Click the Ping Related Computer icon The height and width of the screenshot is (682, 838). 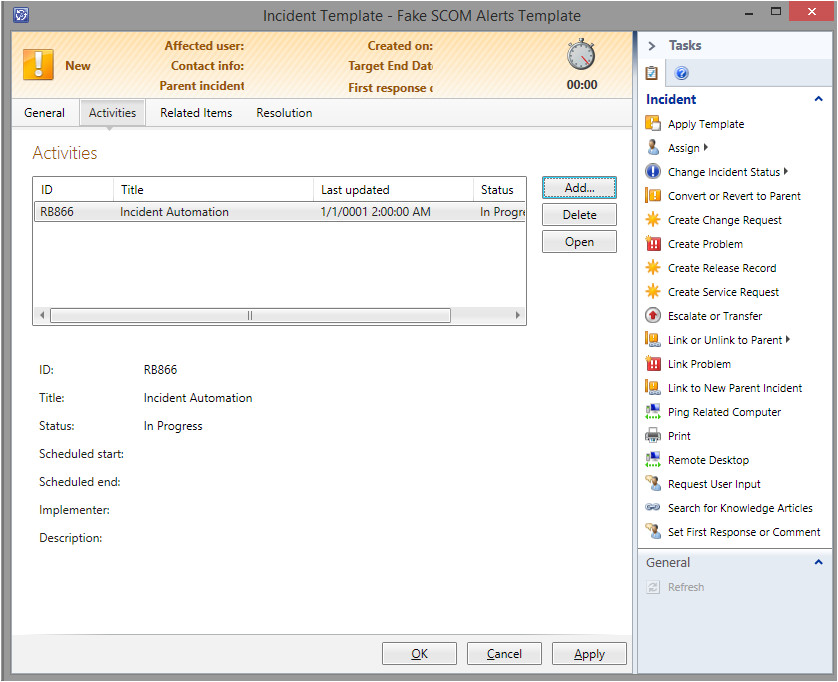[653, 412]
